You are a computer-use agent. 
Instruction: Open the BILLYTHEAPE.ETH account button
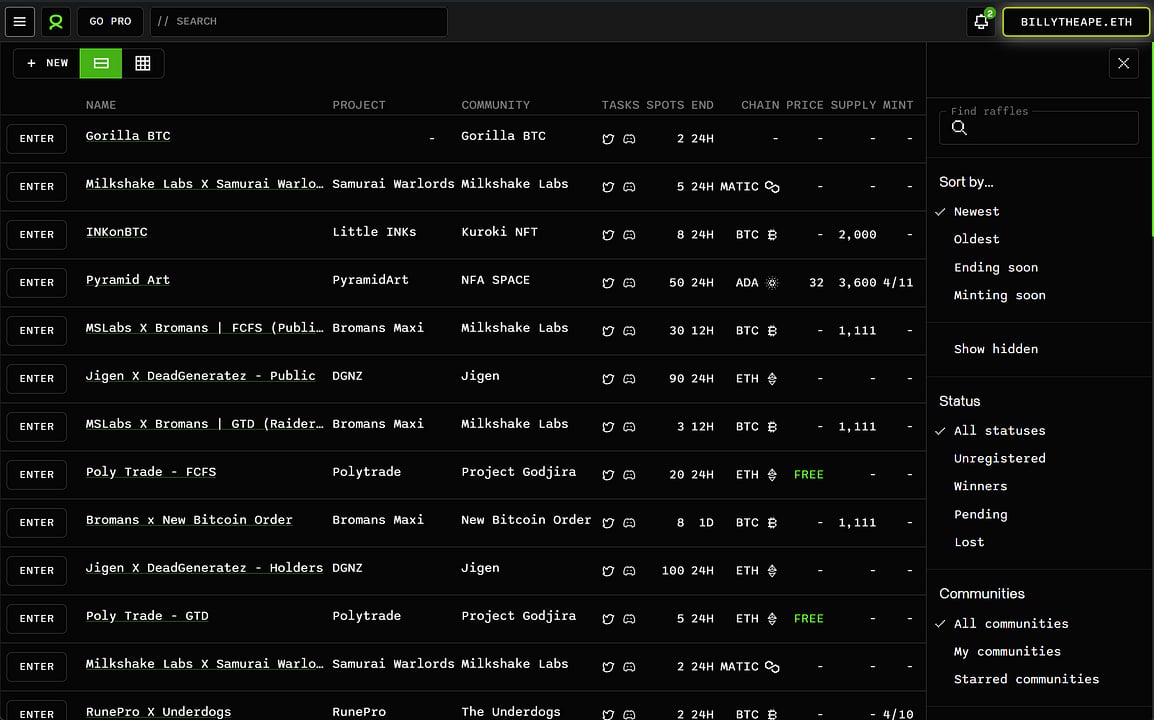pos(1075,21)
